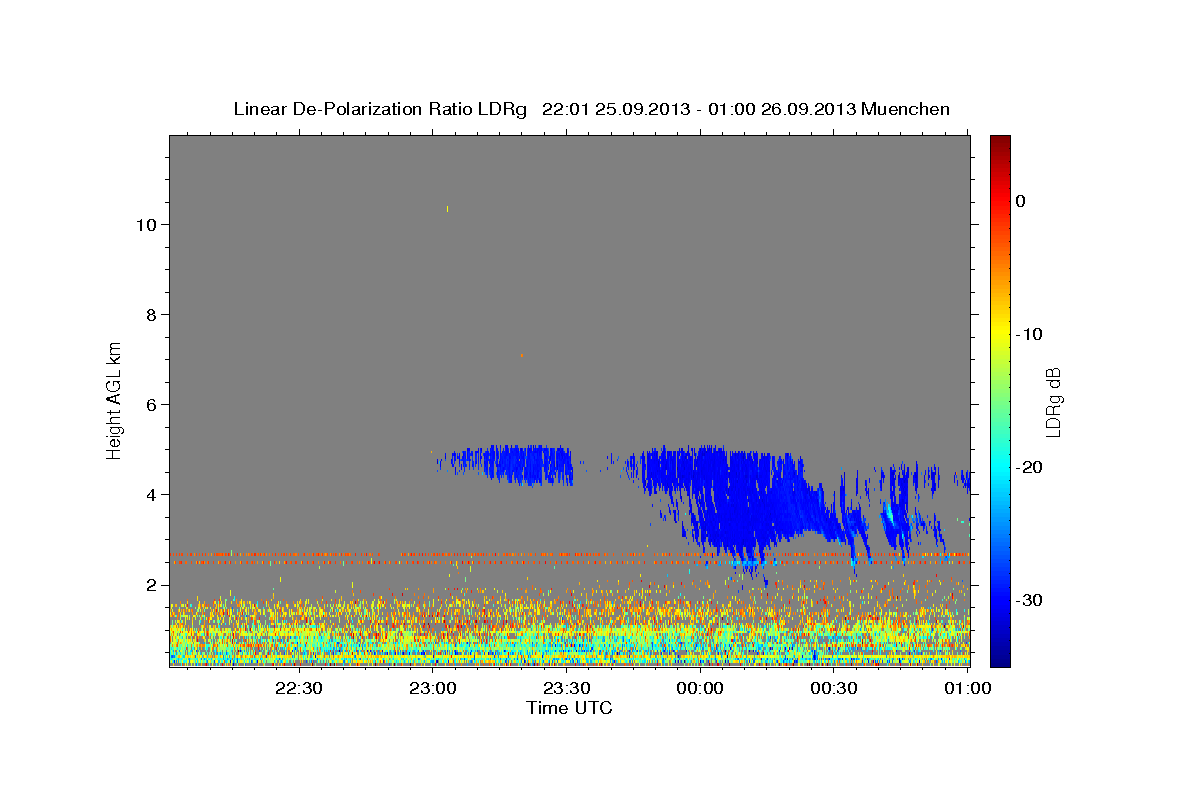
Task: Click the plot title mentioning Muenchen
Action: click(591, 109)
